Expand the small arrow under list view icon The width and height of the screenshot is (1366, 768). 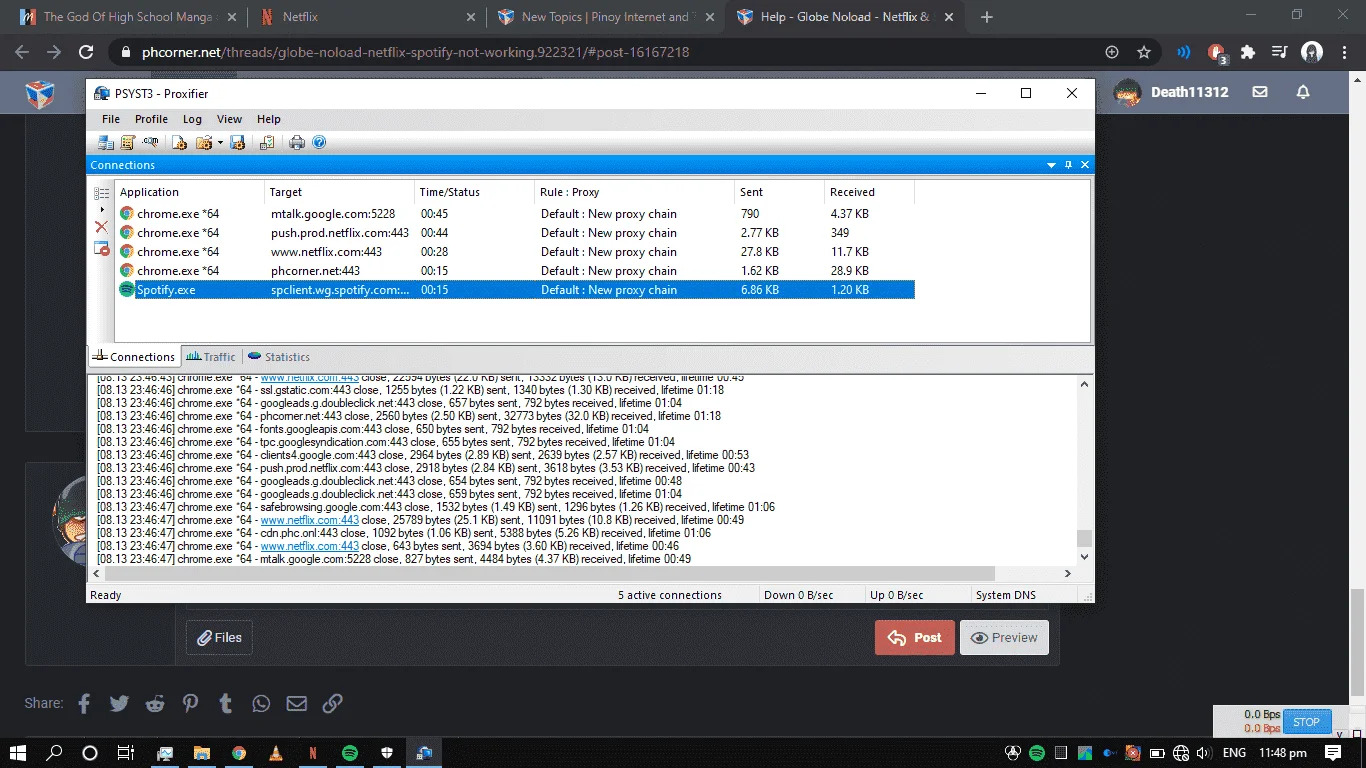(102, 209)
